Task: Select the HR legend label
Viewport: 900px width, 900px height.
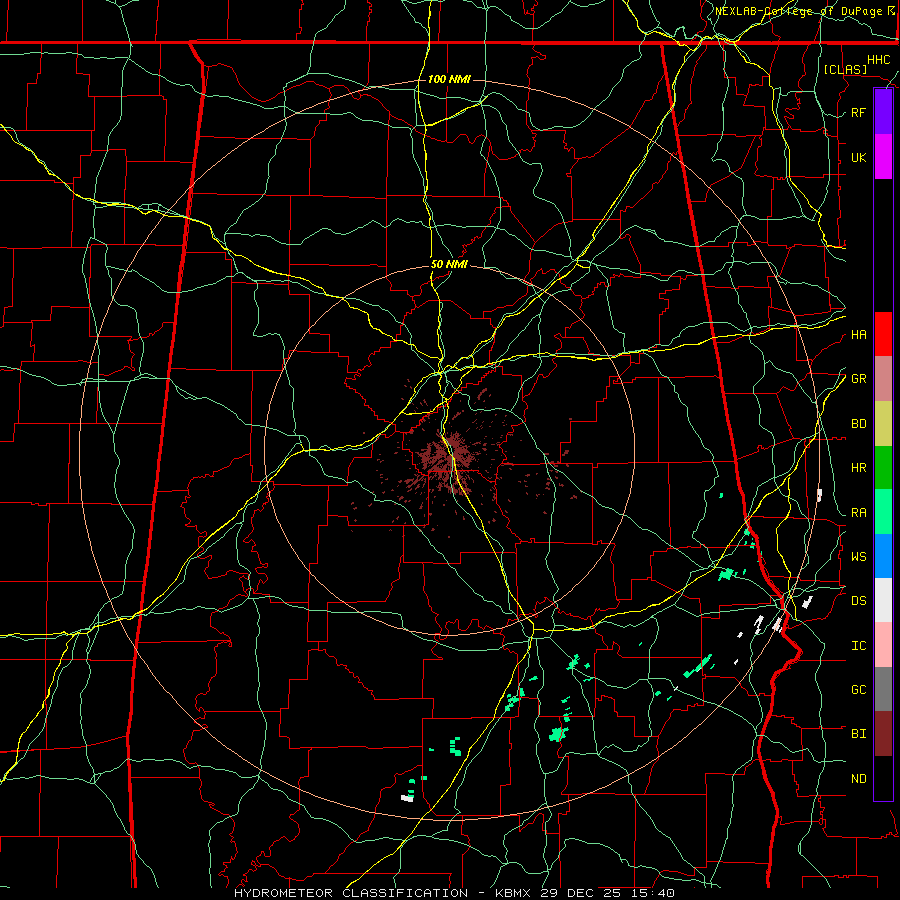Action: pyautogui.click(x=858, y=467)
